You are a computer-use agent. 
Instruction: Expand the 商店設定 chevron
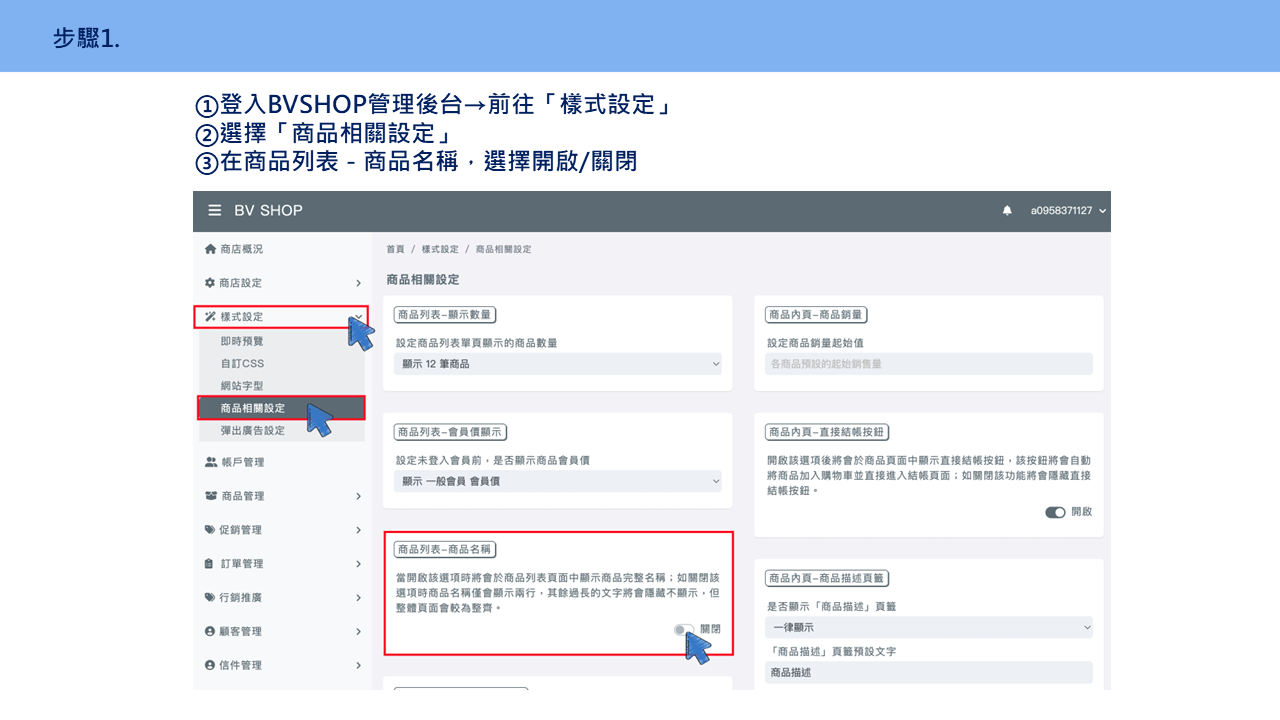click(358, 284)
